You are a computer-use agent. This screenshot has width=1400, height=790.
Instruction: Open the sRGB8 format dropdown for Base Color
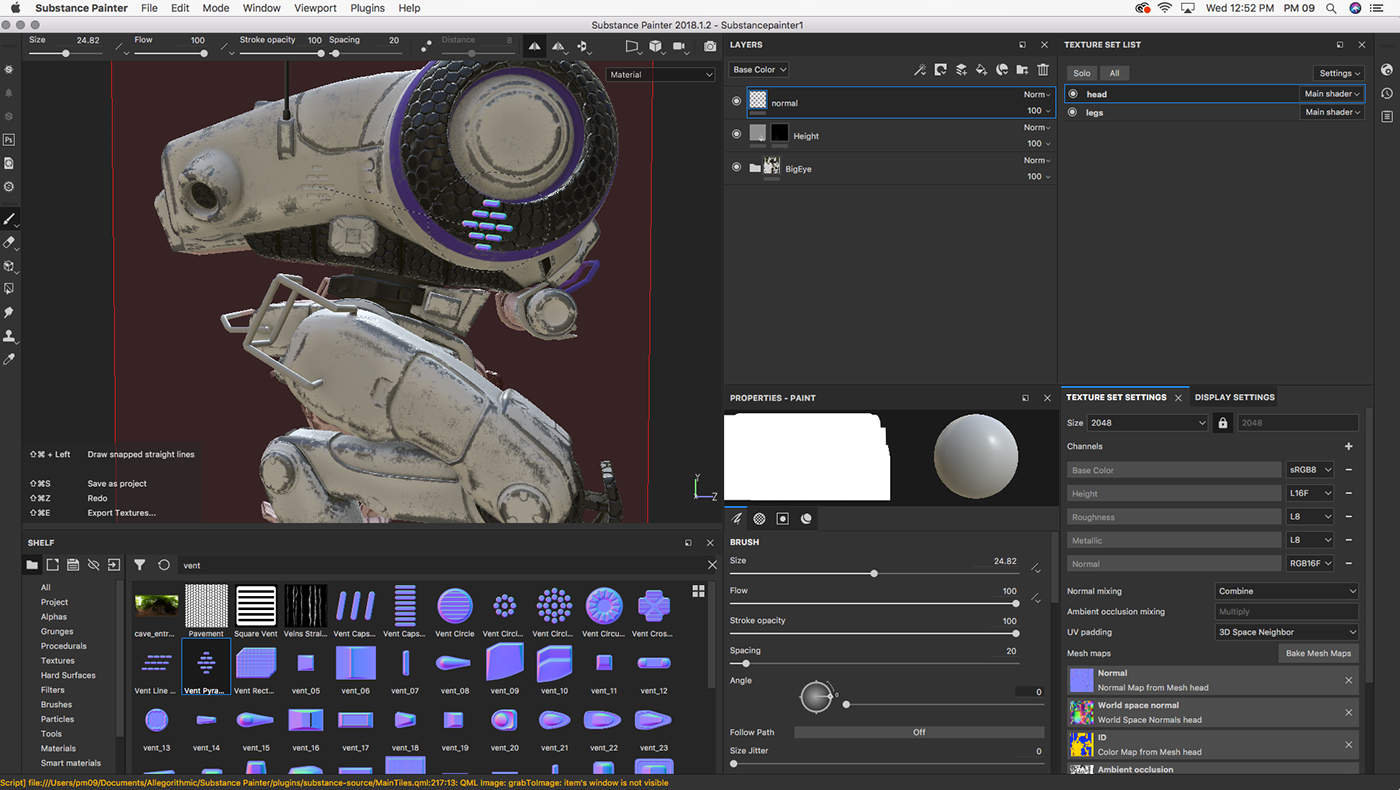(1310, 470)
